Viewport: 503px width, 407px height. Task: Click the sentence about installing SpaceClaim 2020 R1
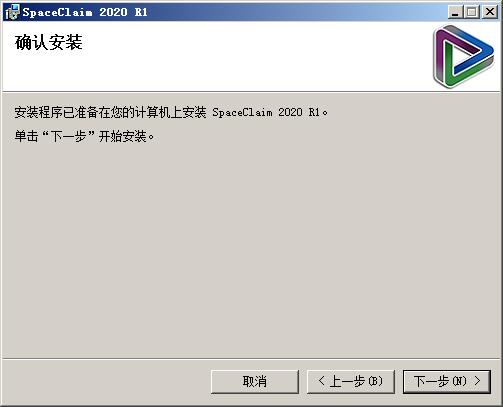coord(171,112)
